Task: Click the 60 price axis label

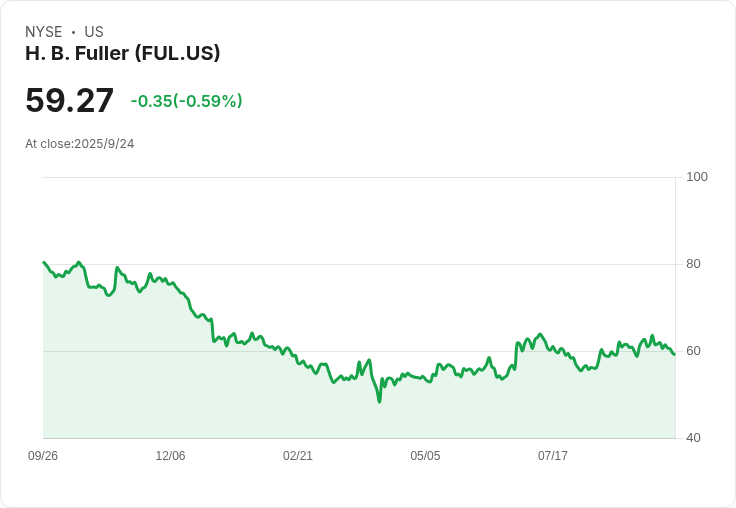Action: point(693,351)
